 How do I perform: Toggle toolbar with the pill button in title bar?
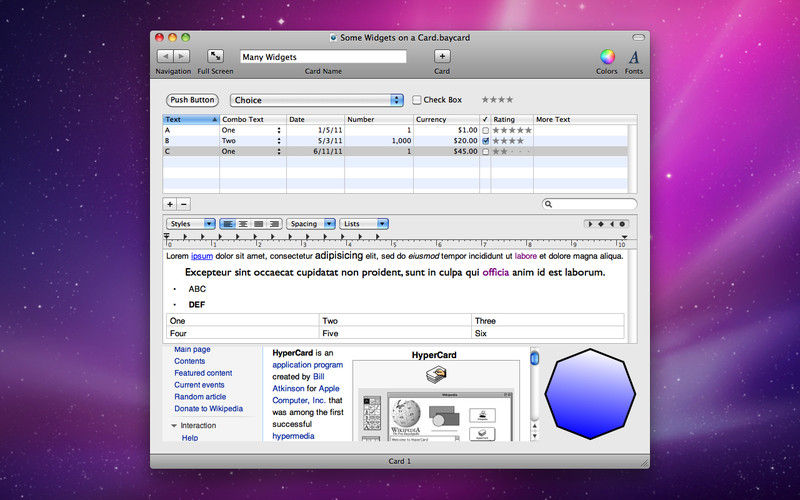point(638,37)
